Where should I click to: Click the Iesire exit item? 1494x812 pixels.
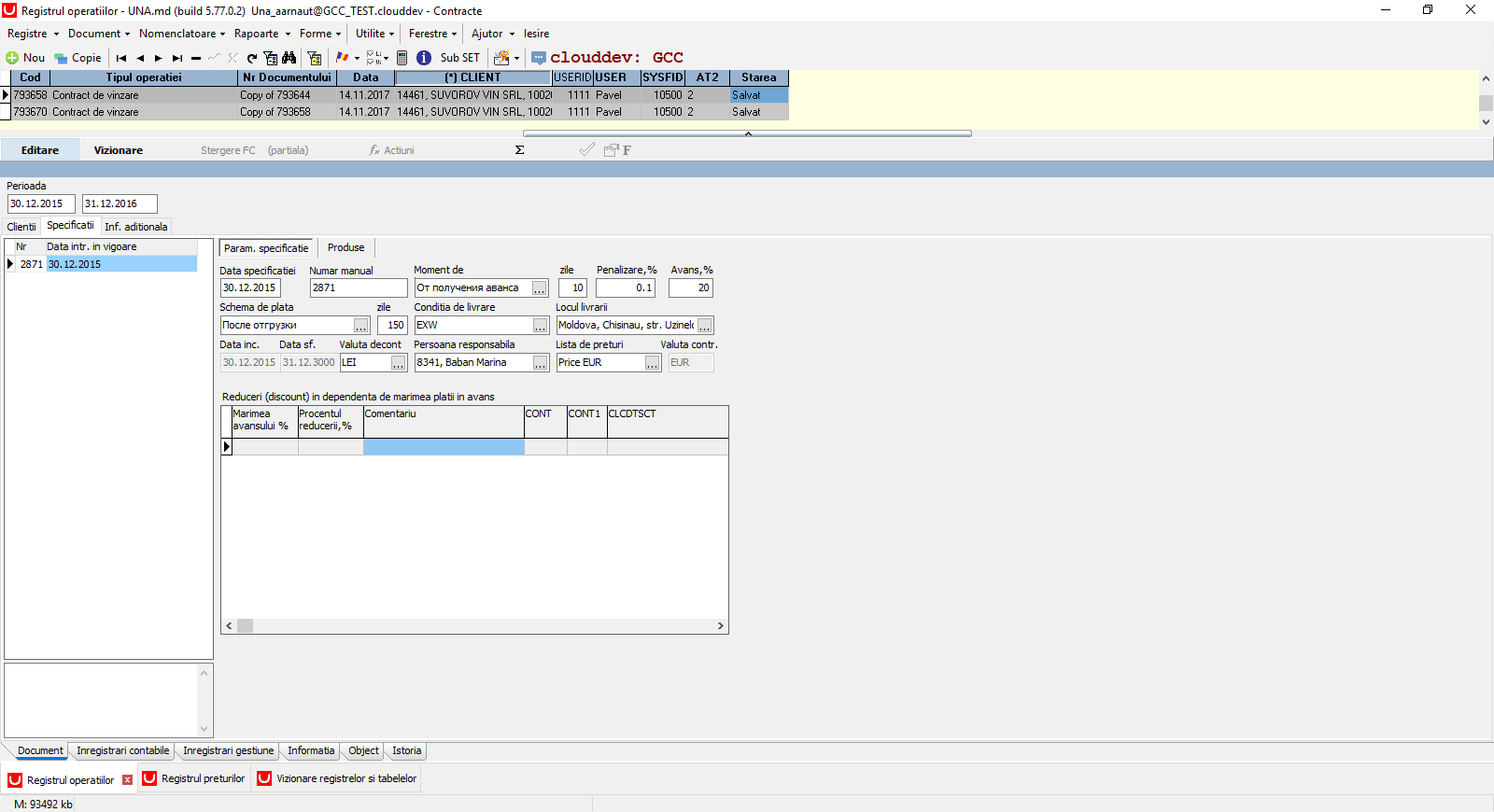(x=537, y=34)
